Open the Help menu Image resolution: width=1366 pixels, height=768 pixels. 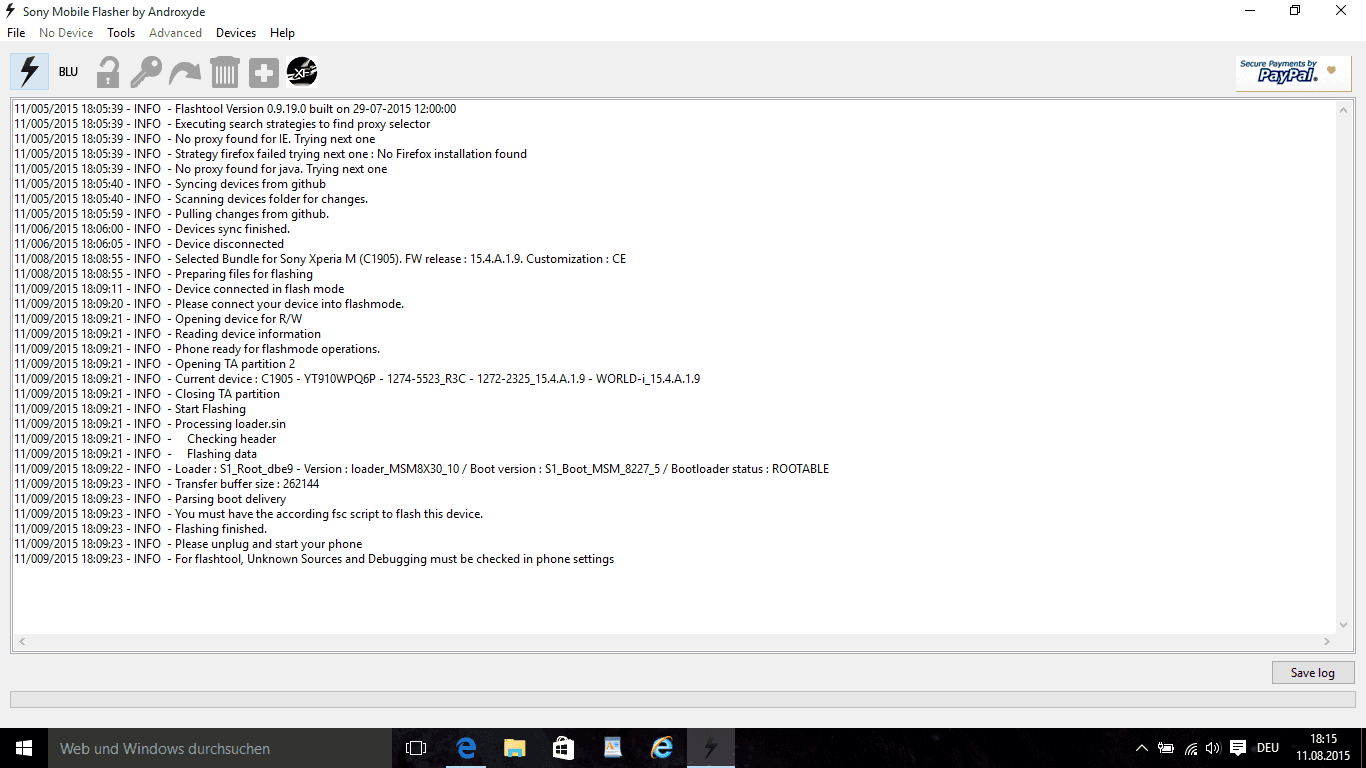tap(282, 33)
